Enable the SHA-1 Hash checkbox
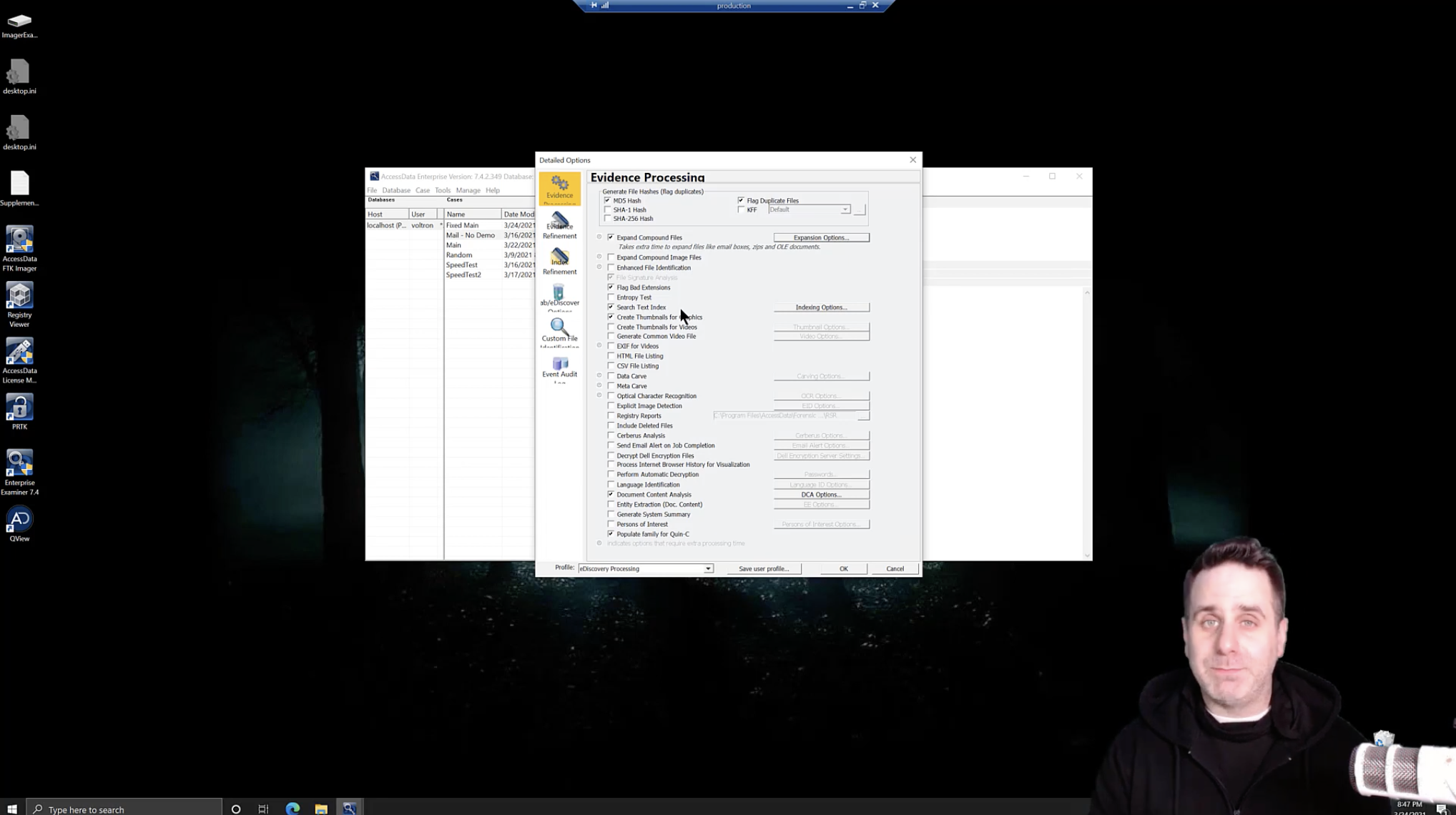 tap(609, 209)
